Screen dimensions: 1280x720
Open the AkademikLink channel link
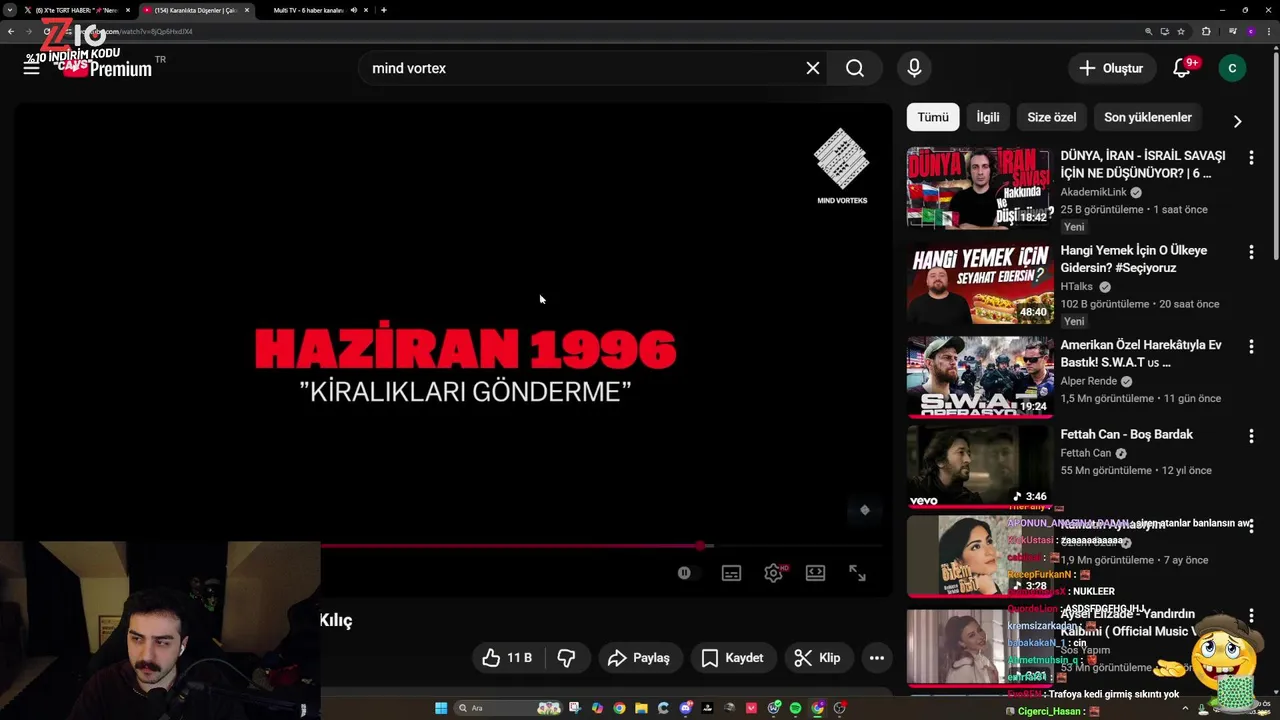click(1094, 192)
